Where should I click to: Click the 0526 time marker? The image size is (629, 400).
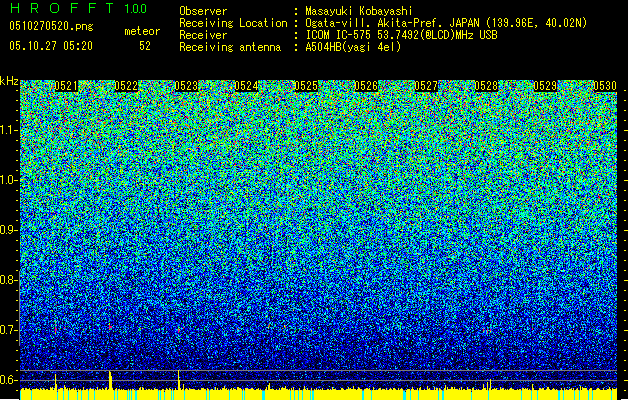(x=366, y=86)
